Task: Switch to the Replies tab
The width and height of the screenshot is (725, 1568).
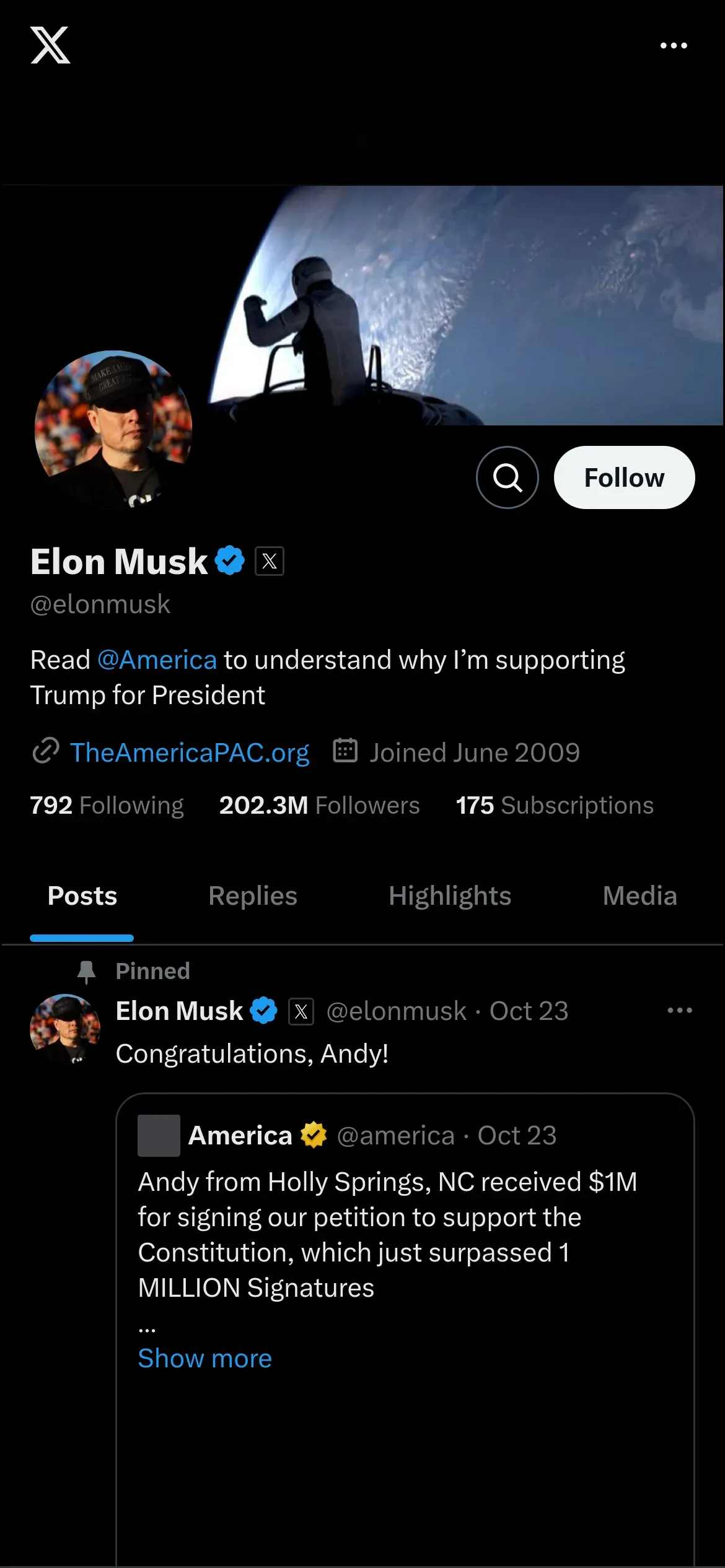Action: [253, 895]
